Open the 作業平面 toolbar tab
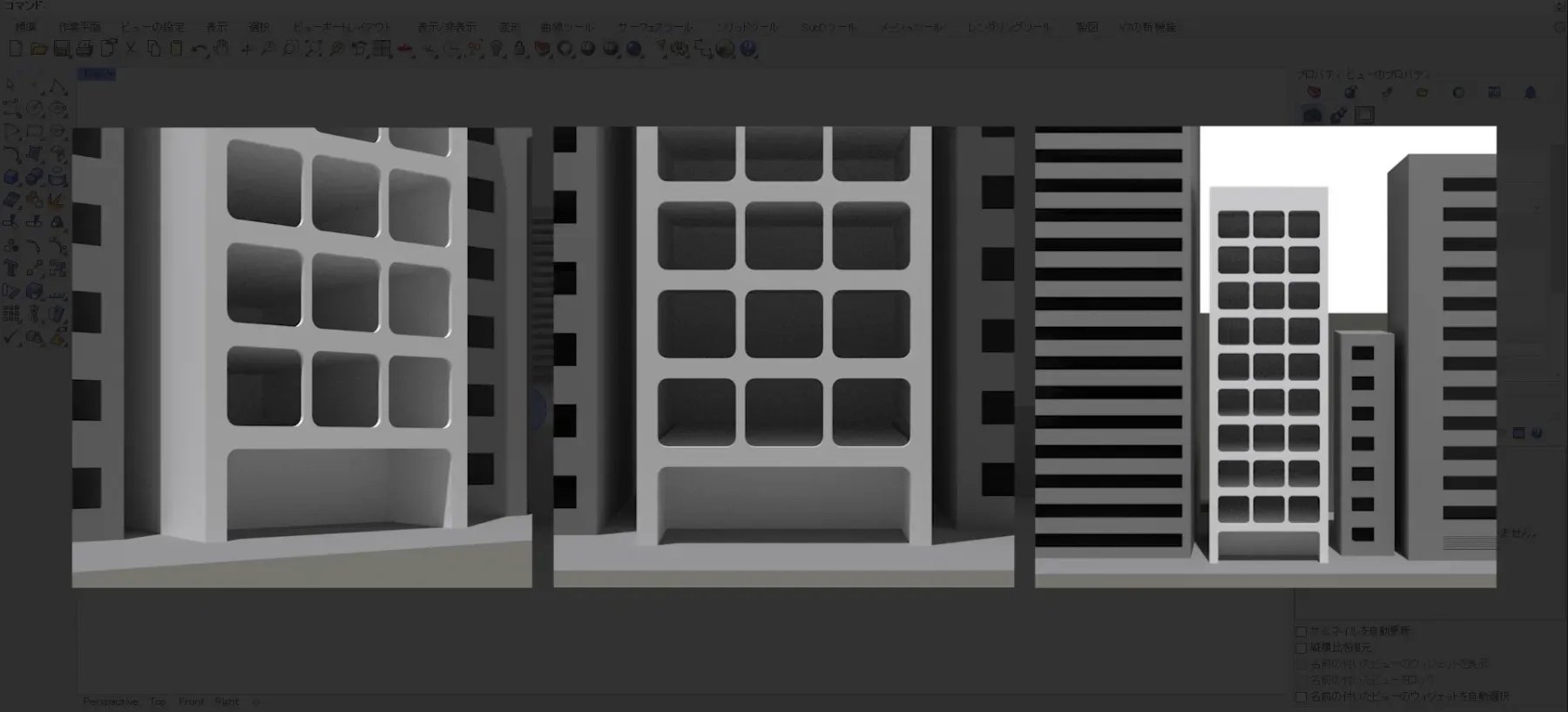 pyautogui.click(x=79, y=27)
